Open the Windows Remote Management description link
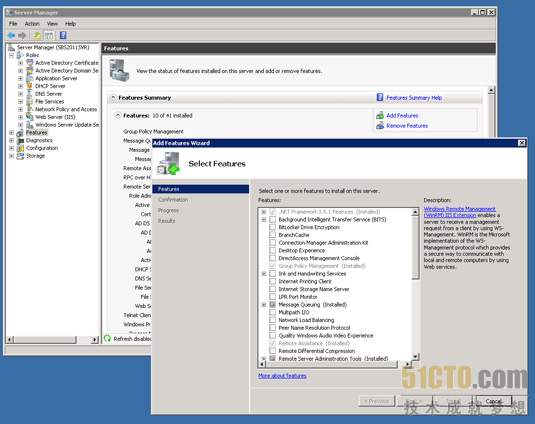 [460, 212]
